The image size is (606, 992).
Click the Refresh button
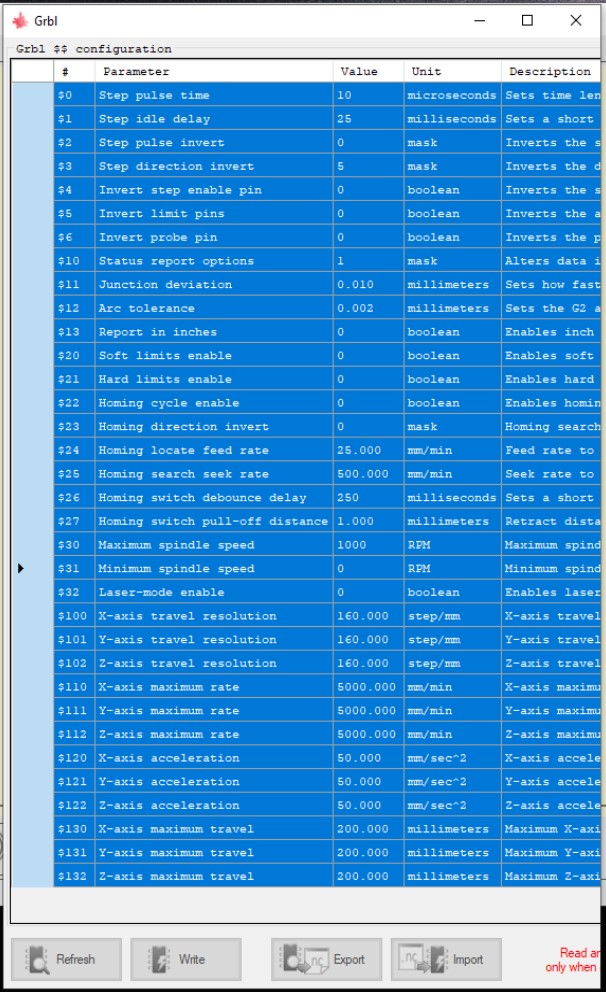point(66,959)
